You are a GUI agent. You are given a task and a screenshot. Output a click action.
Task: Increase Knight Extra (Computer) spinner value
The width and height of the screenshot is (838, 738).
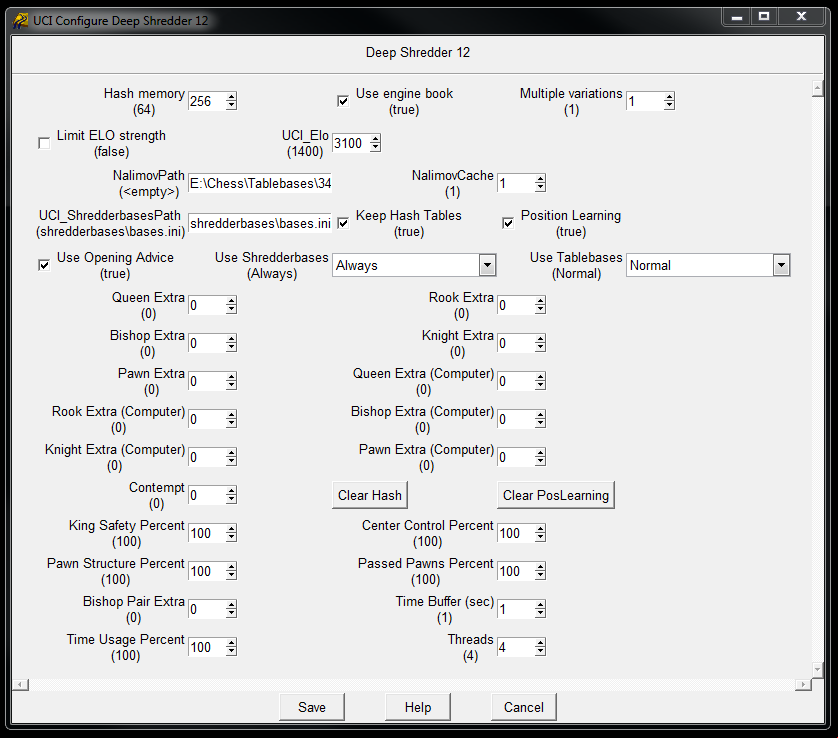(x=231, y=453)
